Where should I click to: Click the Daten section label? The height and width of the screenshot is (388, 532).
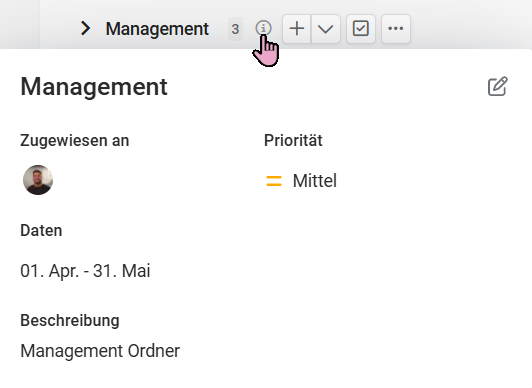tap(41, 231)
